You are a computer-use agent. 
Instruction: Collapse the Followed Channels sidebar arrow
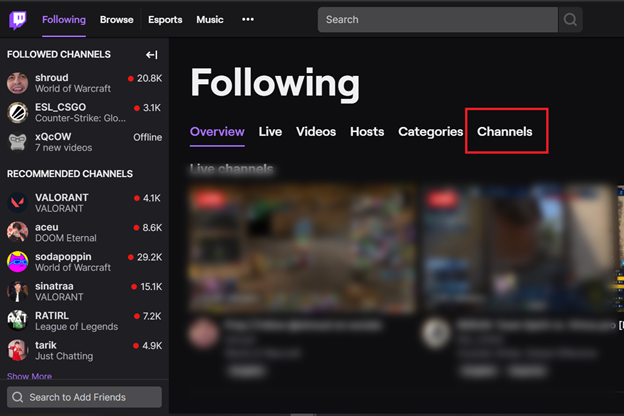tap(152, 55)
